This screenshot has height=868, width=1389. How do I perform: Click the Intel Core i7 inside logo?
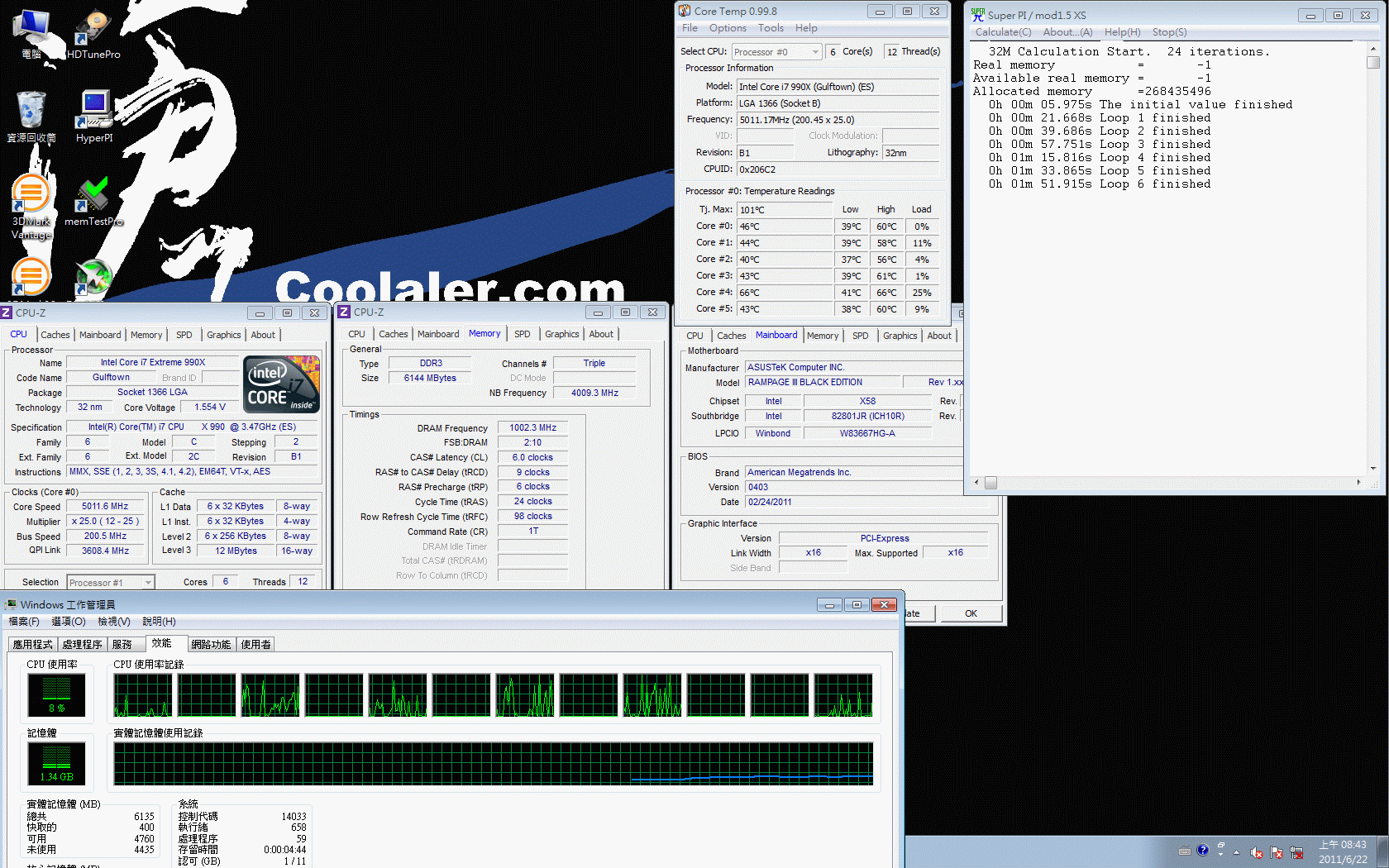point(281,384)
